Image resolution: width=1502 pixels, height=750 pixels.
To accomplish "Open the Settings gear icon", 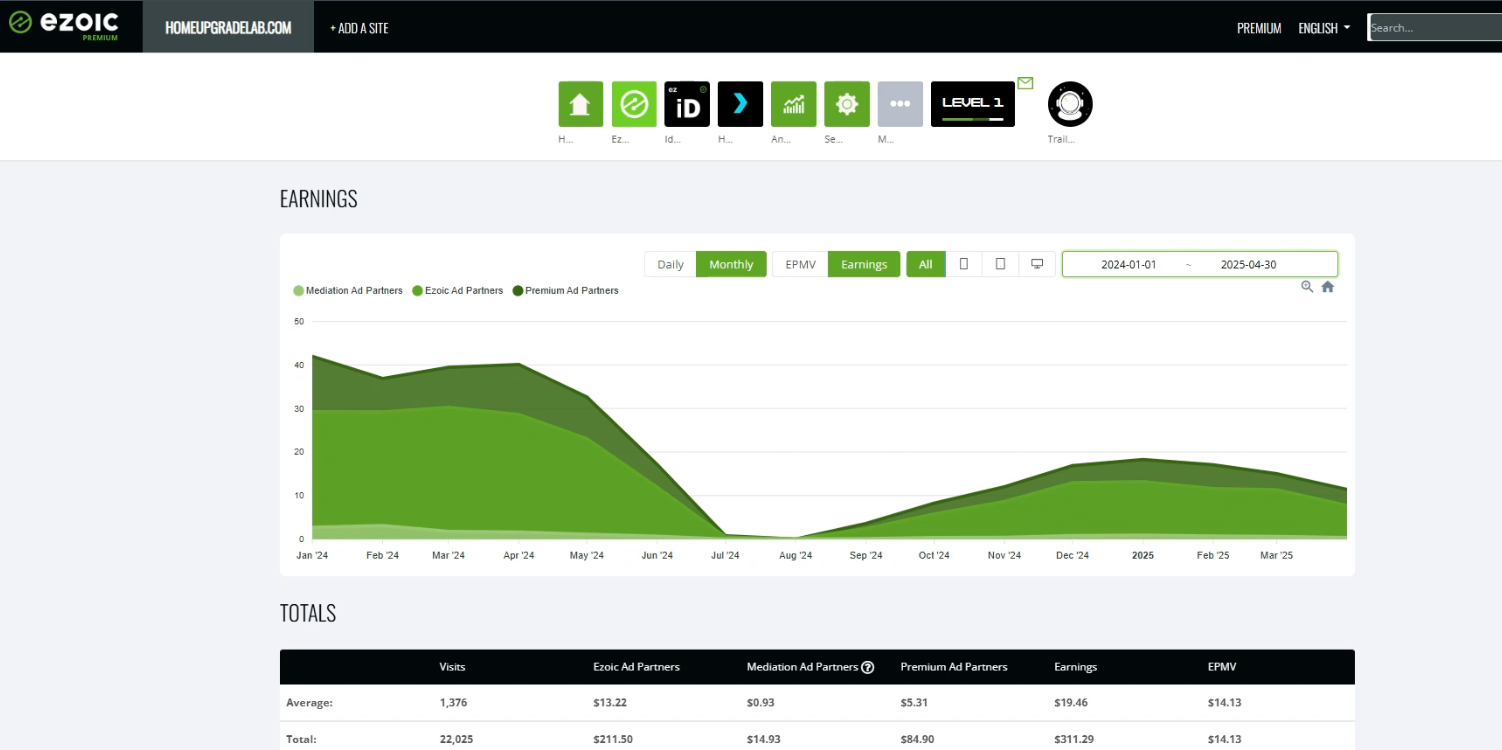I will (847, 104).
